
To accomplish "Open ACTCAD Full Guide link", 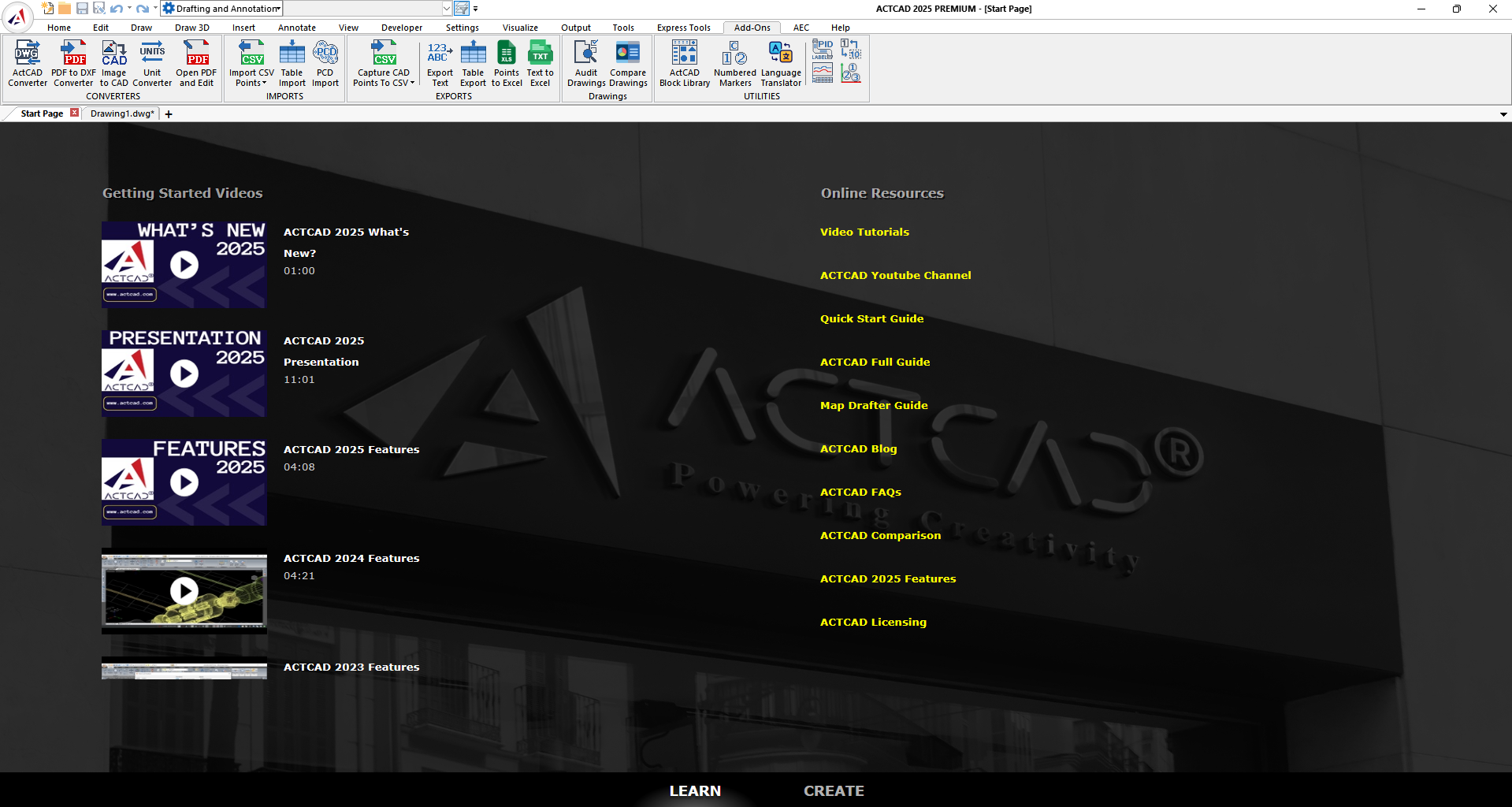I will click(875, 362).
